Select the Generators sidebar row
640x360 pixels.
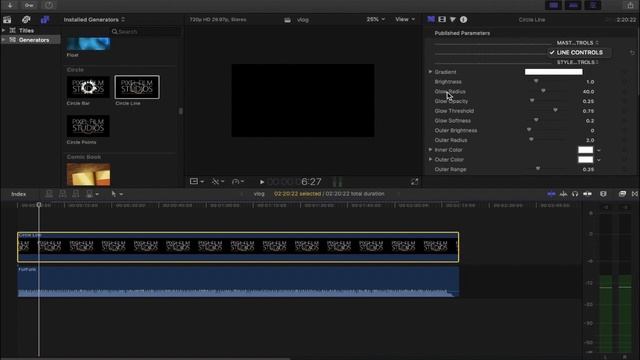click(x=30, y=40)
